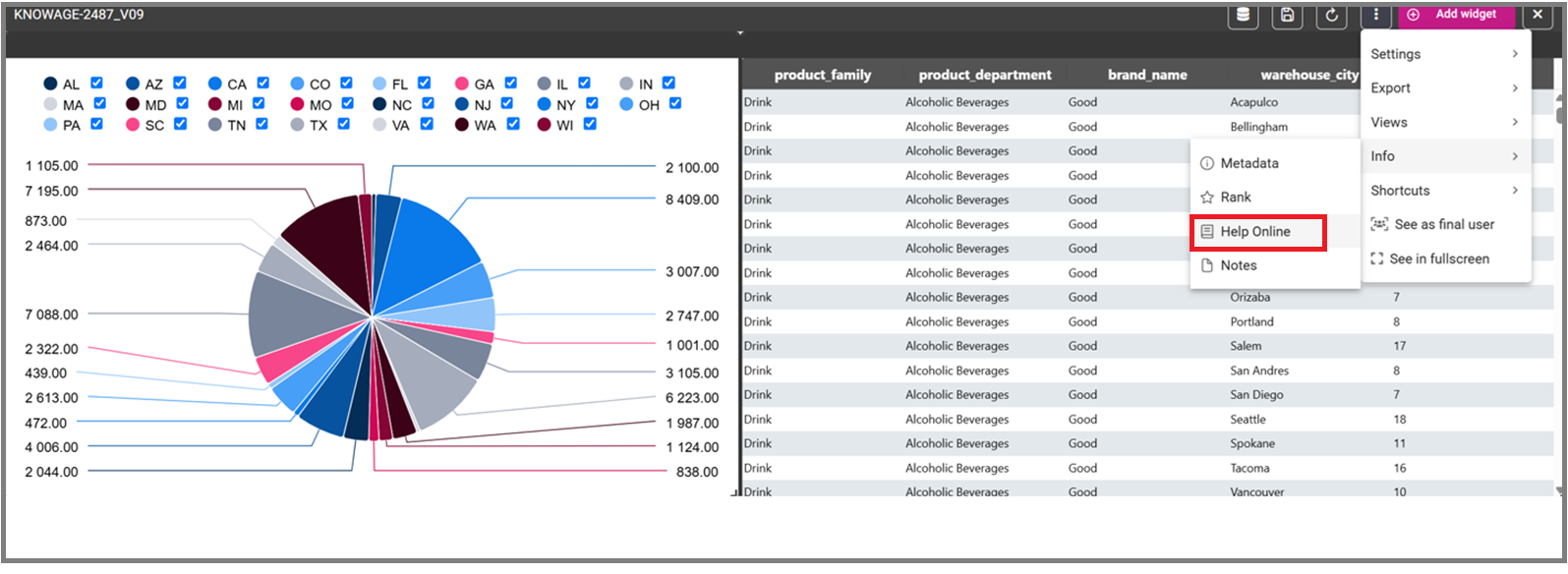This screenshot has height=574, width=1568.
Task: Expand the Settings submenu
Action: pos(1446,54)
